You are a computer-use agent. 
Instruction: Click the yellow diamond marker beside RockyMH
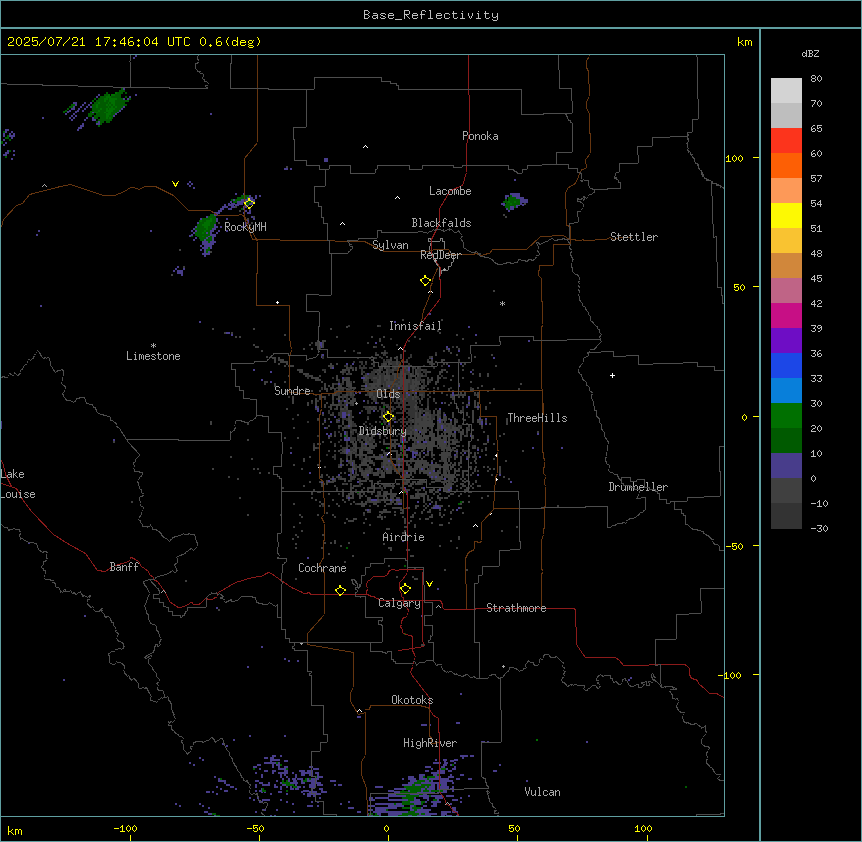point(249,204)
